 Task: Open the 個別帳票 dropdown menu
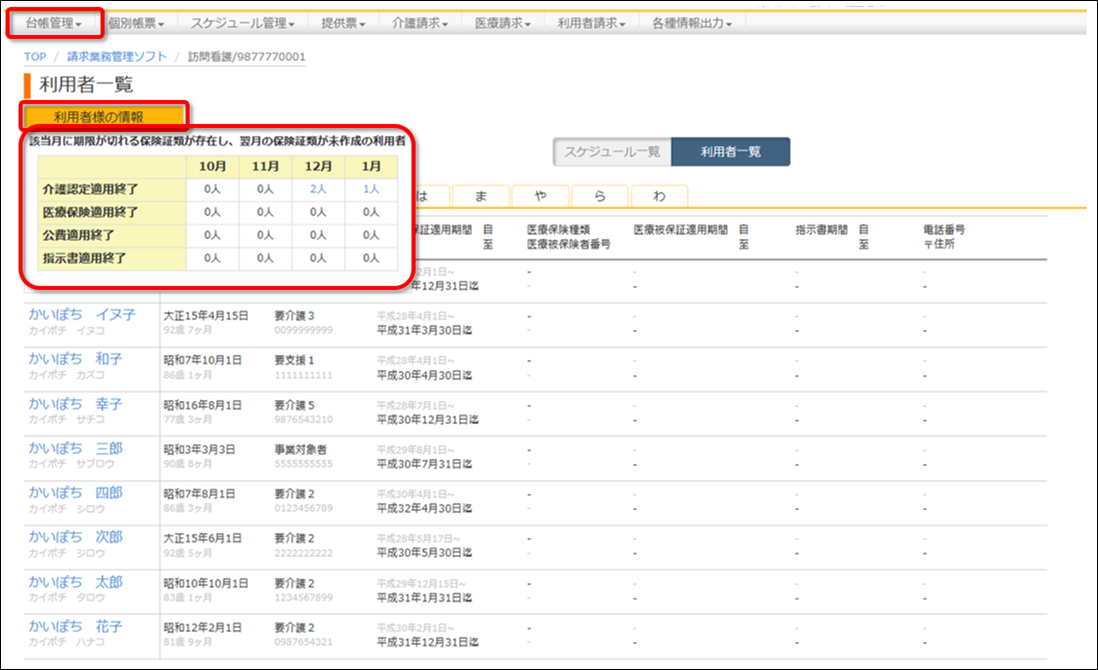tap(137, 23)
